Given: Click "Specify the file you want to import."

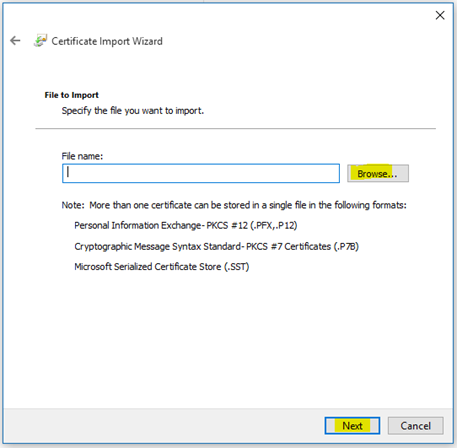Looking at the screenshot, I should [x=133, y=111].
